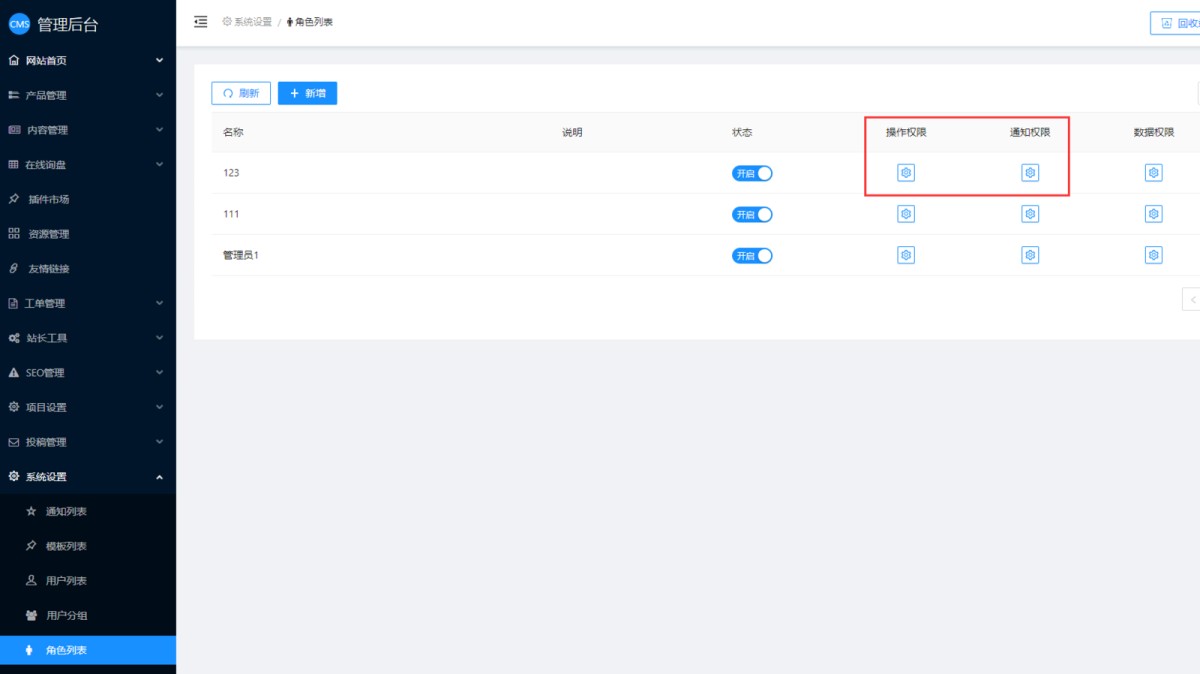Click the document icon beside 工单管理
Viewport: 1200px width, 674px height.
pos(14,303)
